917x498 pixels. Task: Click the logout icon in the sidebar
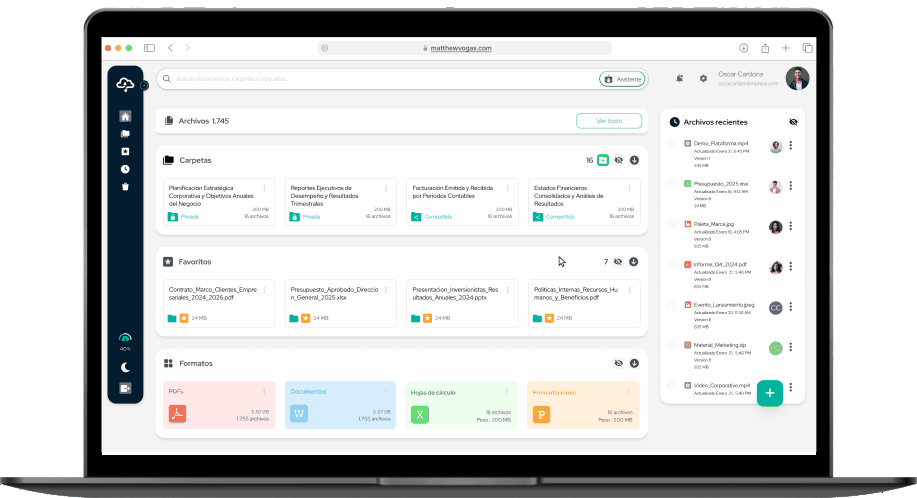point(125,388)
